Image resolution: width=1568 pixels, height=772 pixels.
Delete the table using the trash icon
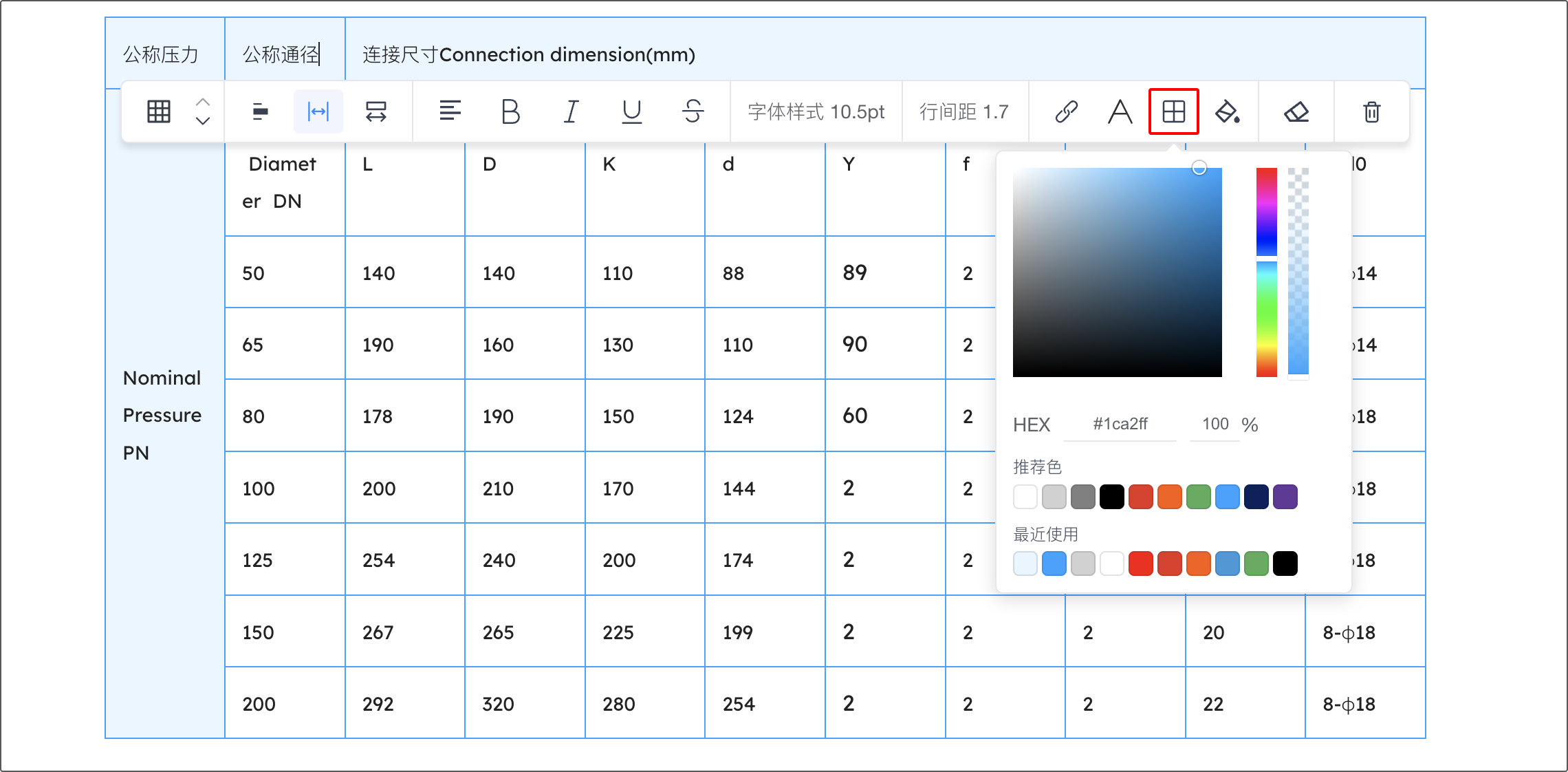1371,111
